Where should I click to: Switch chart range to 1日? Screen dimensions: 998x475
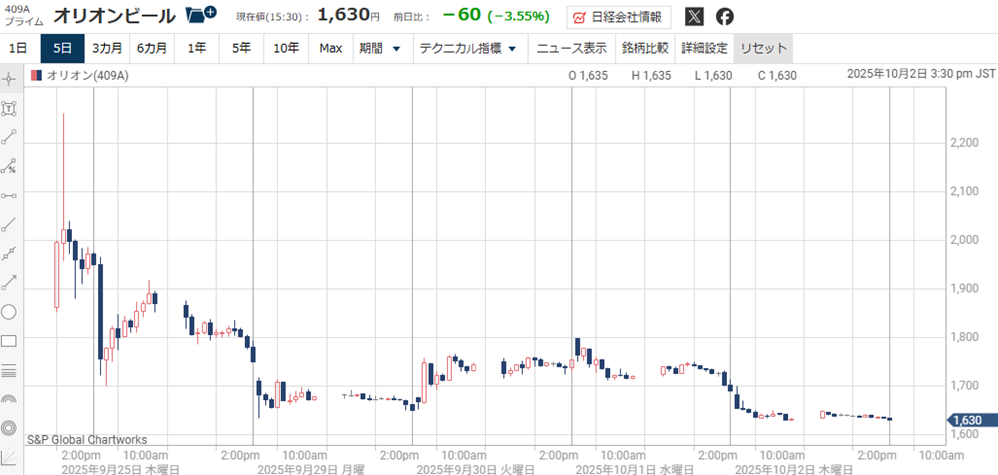tap(18, 48)
